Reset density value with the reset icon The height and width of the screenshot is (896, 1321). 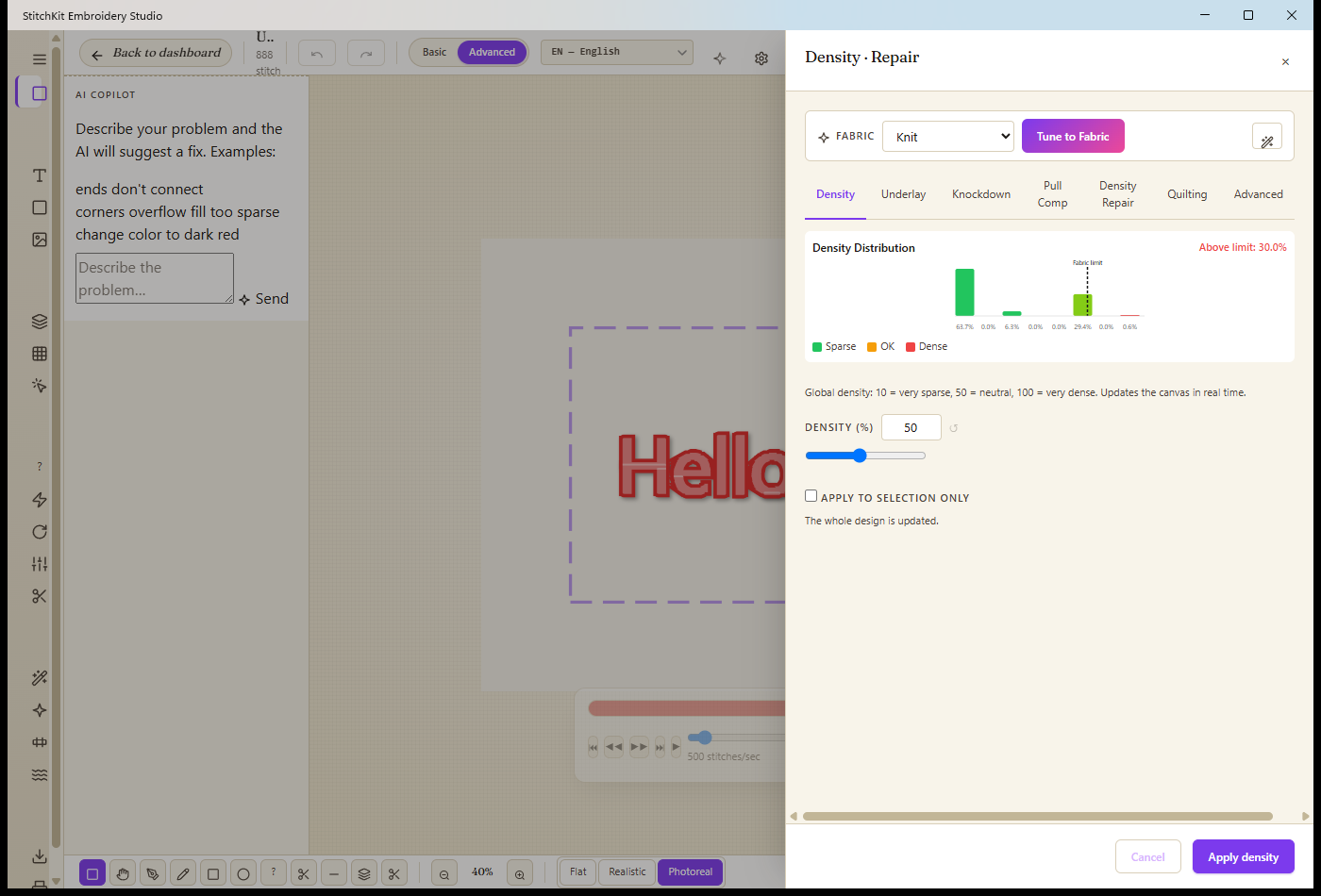coord(954,428)
